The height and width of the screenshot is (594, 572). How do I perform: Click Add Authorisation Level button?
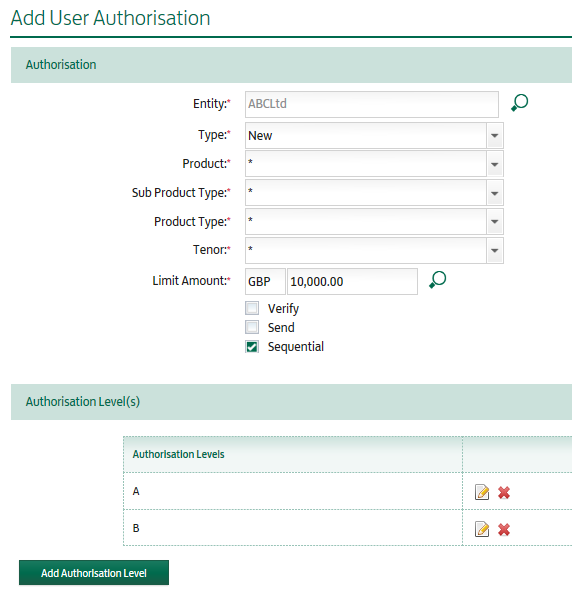click(x=94, y=573)
